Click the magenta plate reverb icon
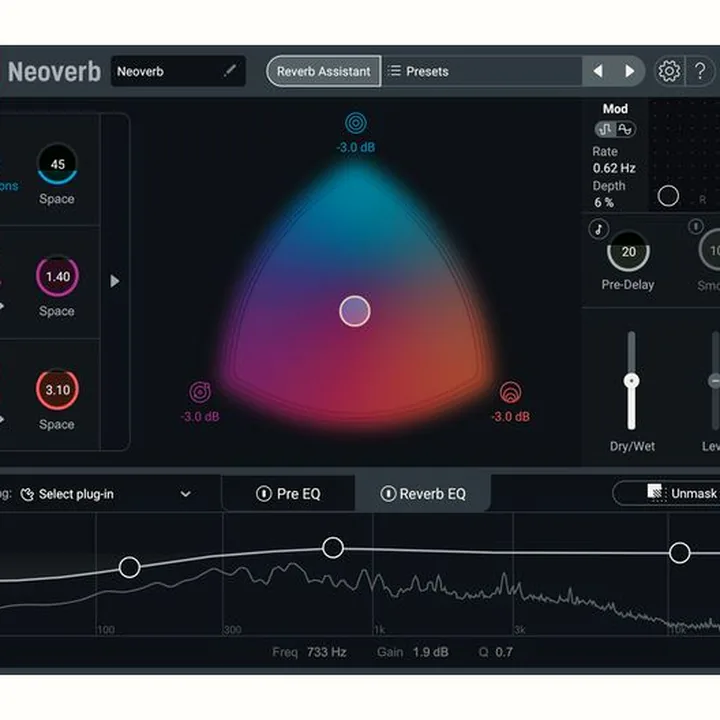Screen dimensions: 720x720 [200, 392]
